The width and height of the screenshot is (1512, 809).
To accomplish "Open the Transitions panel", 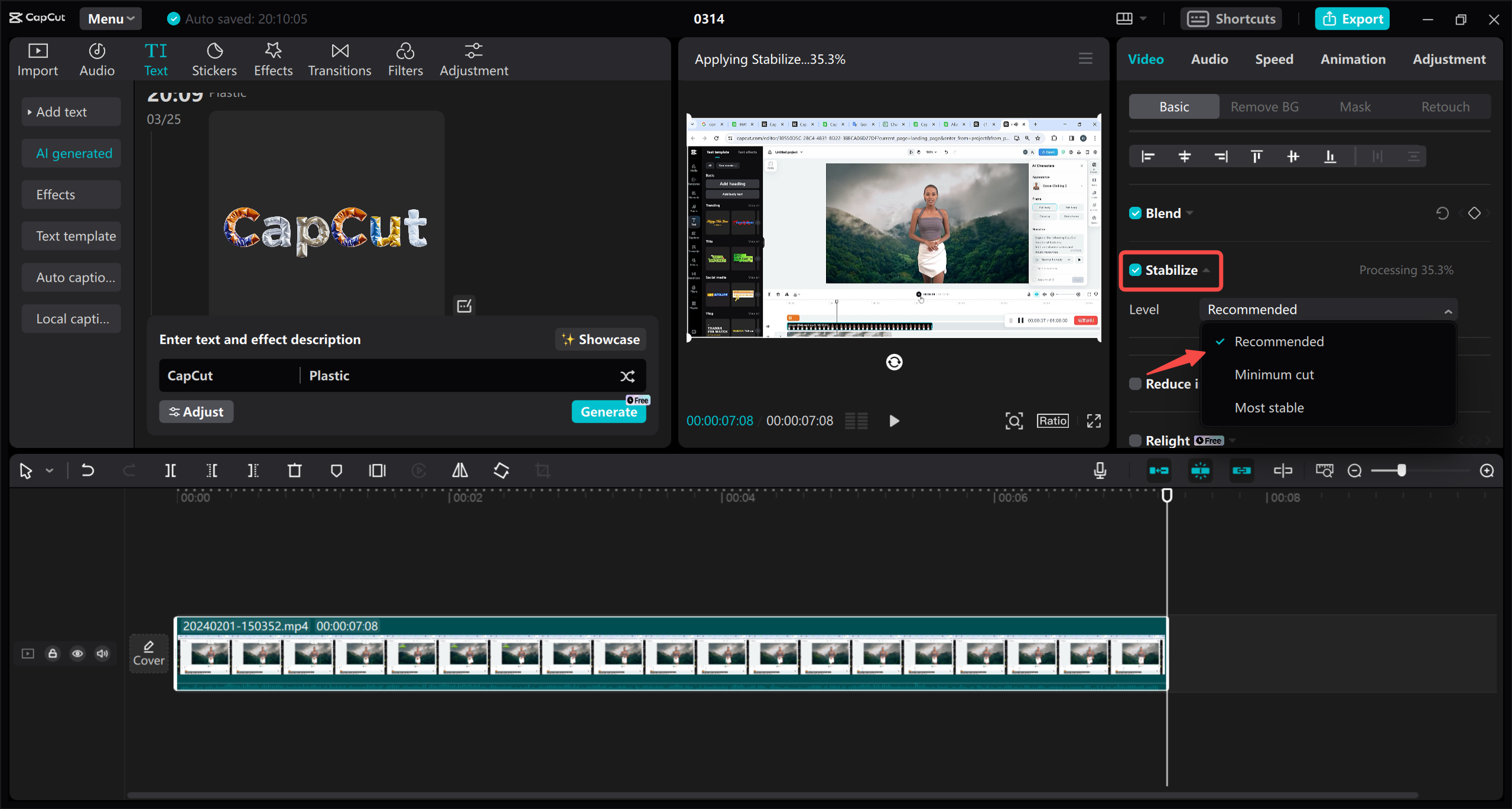I will (339, 59).
